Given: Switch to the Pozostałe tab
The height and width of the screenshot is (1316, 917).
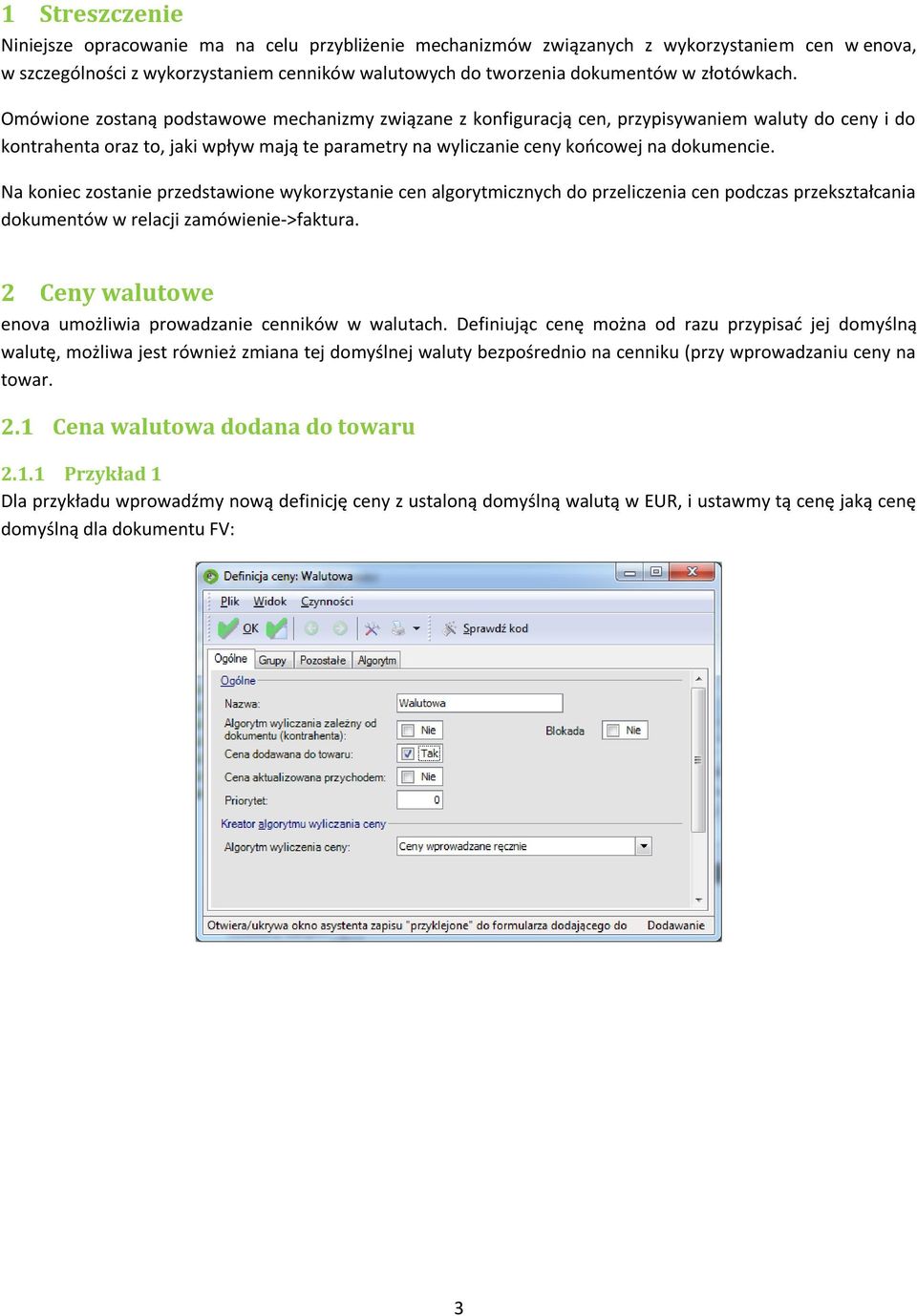Looking at the screenshot, I should point(323,660).
